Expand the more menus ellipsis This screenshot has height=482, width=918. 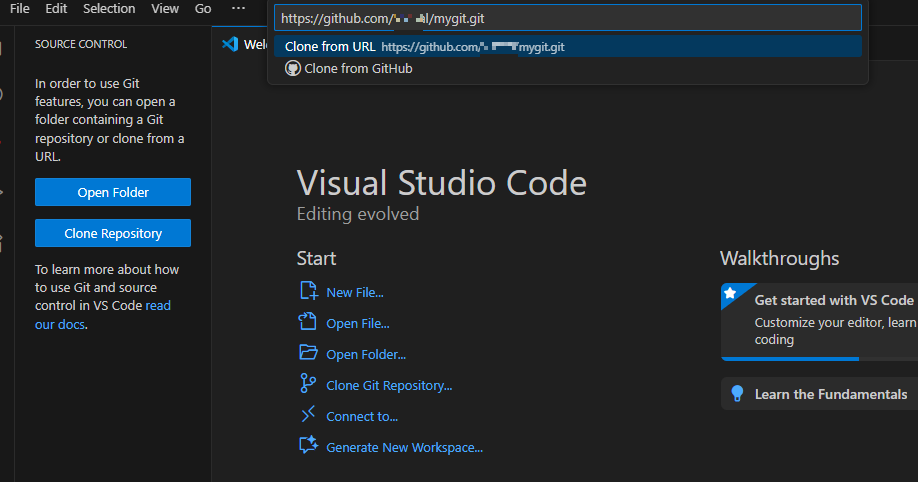point(238,8)
